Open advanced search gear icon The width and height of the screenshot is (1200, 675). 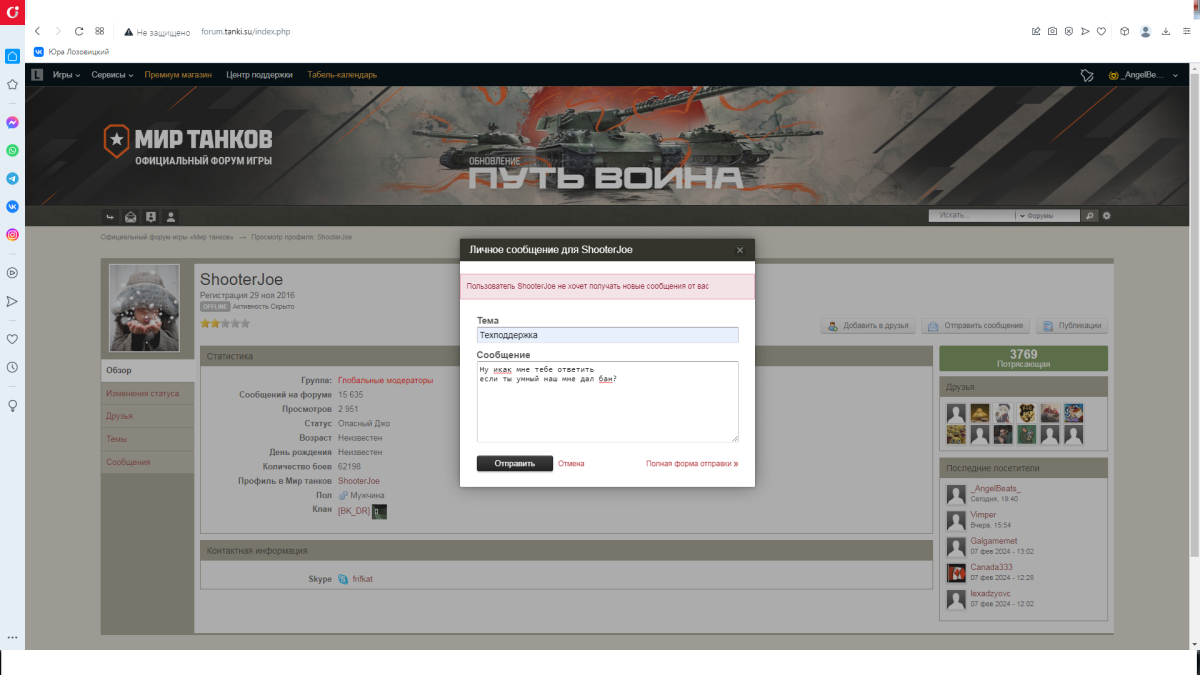(x=1107, y=215)
